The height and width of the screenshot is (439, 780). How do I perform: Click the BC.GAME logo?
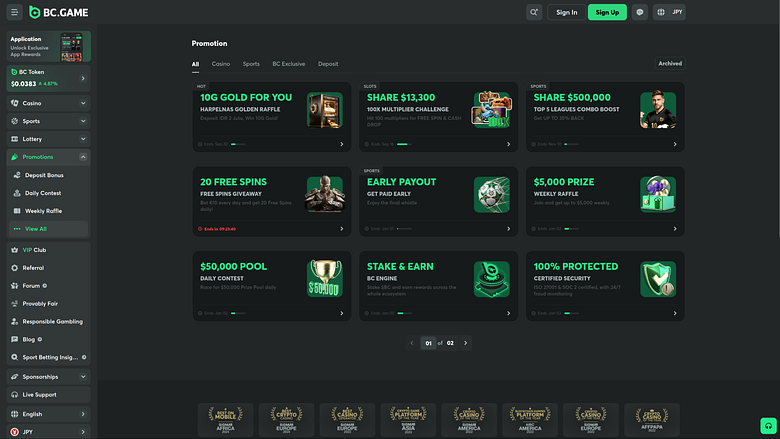pos(59,12)
